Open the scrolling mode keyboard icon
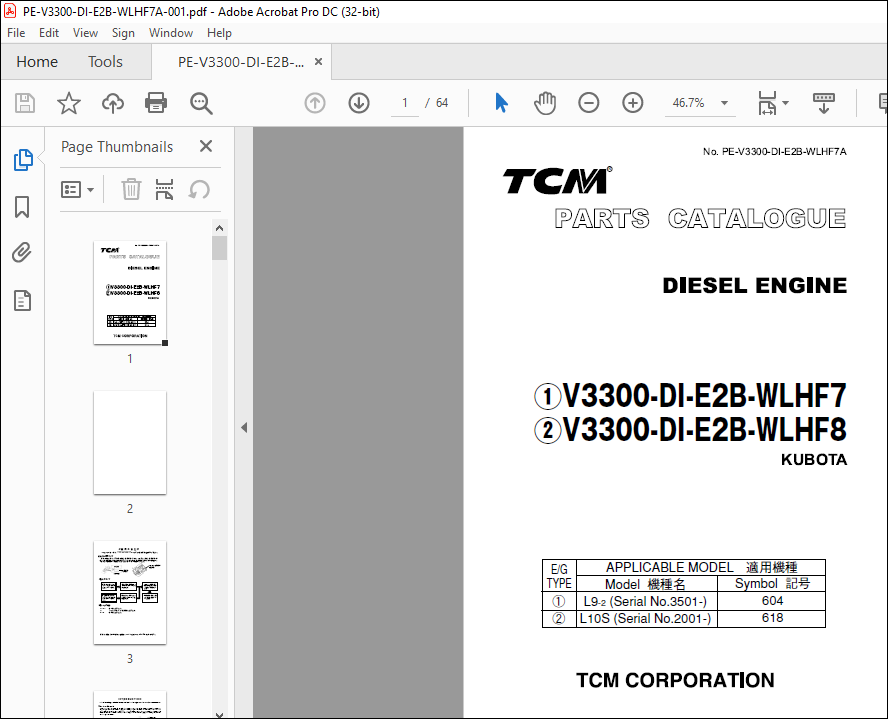888x719 pixels. coord(823,103)
